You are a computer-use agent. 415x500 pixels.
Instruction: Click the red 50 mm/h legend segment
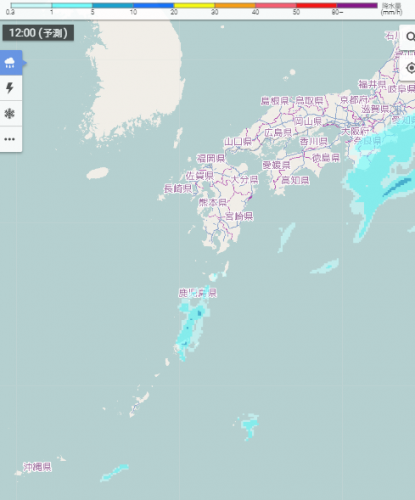coord(316,5)
